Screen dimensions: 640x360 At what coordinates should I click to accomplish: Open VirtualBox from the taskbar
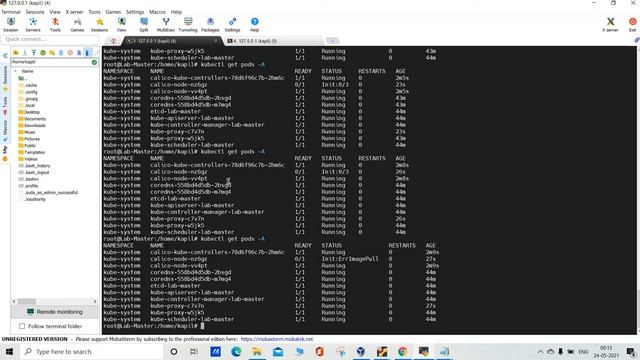(361, 351)
